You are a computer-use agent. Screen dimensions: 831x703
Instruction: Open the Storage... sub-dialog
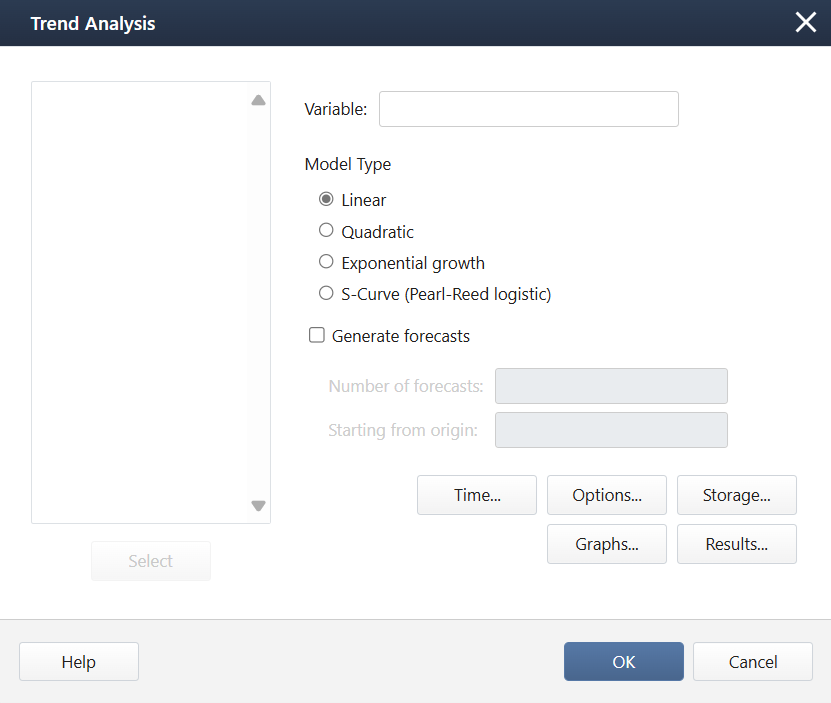(x=736, y=495)
